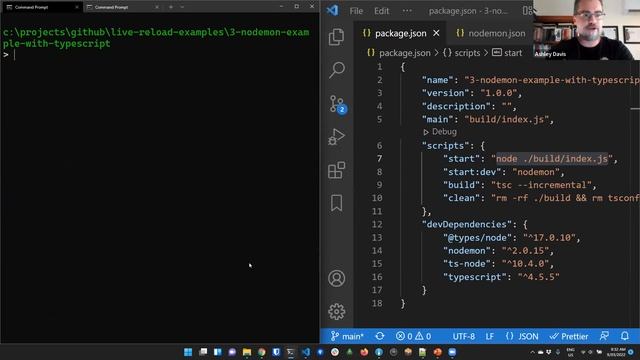Click the main* git branch indicator
Image resolution: width=640 pixels, height=360 pixels.
(347, 336)
